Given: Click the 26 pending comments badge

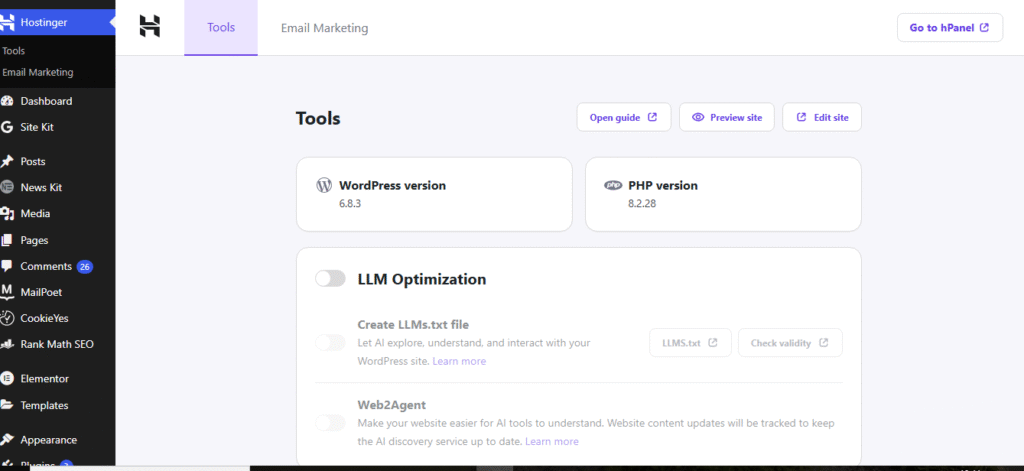Looking at the screenshot, I should tap(85, 267).
